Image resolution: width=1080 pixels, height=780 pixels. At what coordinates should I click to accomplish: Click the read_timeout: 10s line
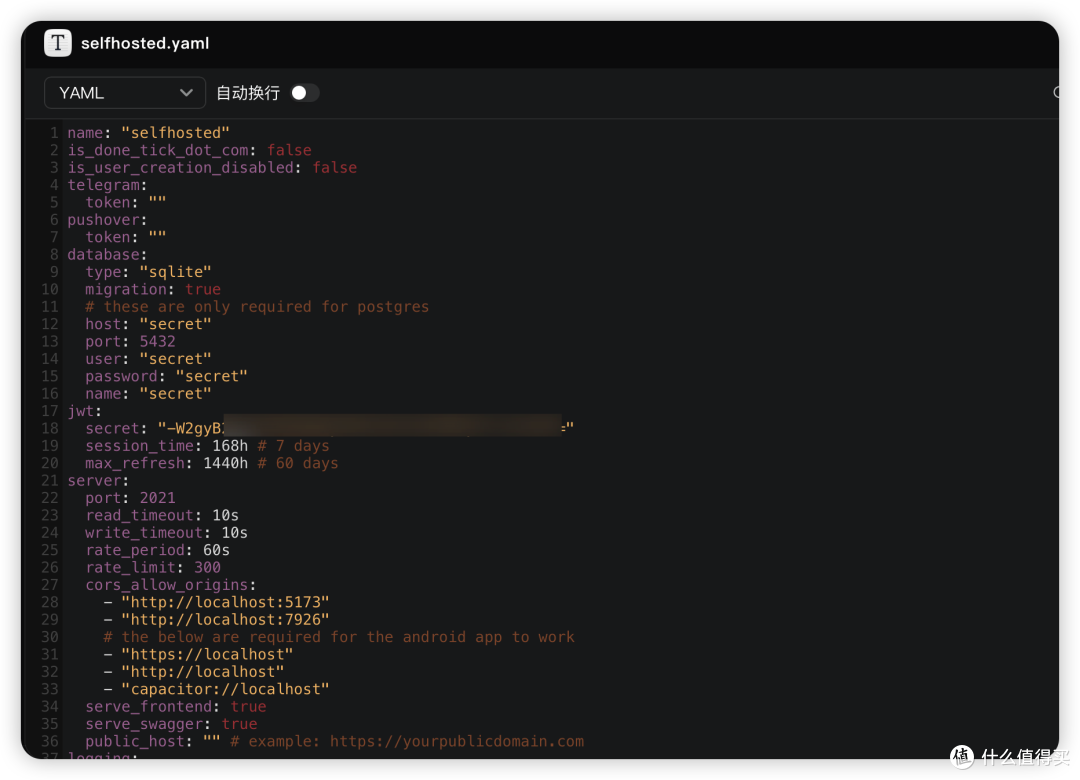coord(162,515)
